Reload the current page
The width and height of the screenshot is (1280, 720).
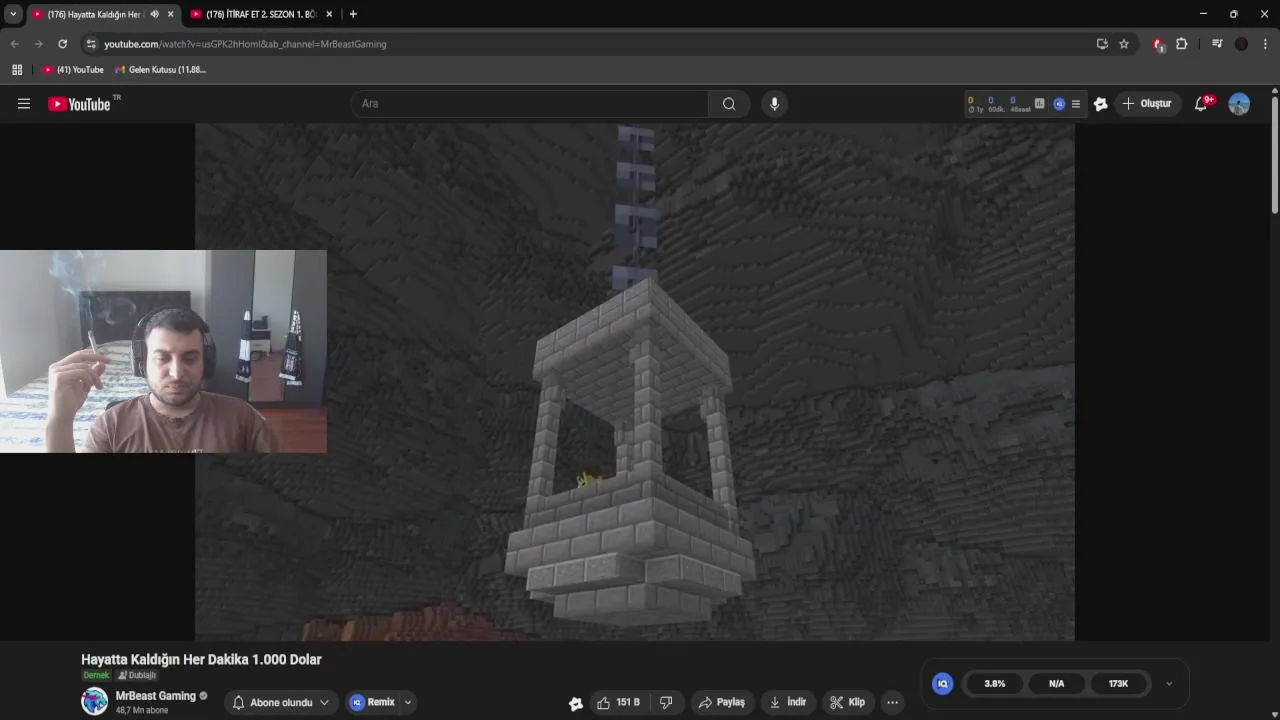(x=62, y=44)
